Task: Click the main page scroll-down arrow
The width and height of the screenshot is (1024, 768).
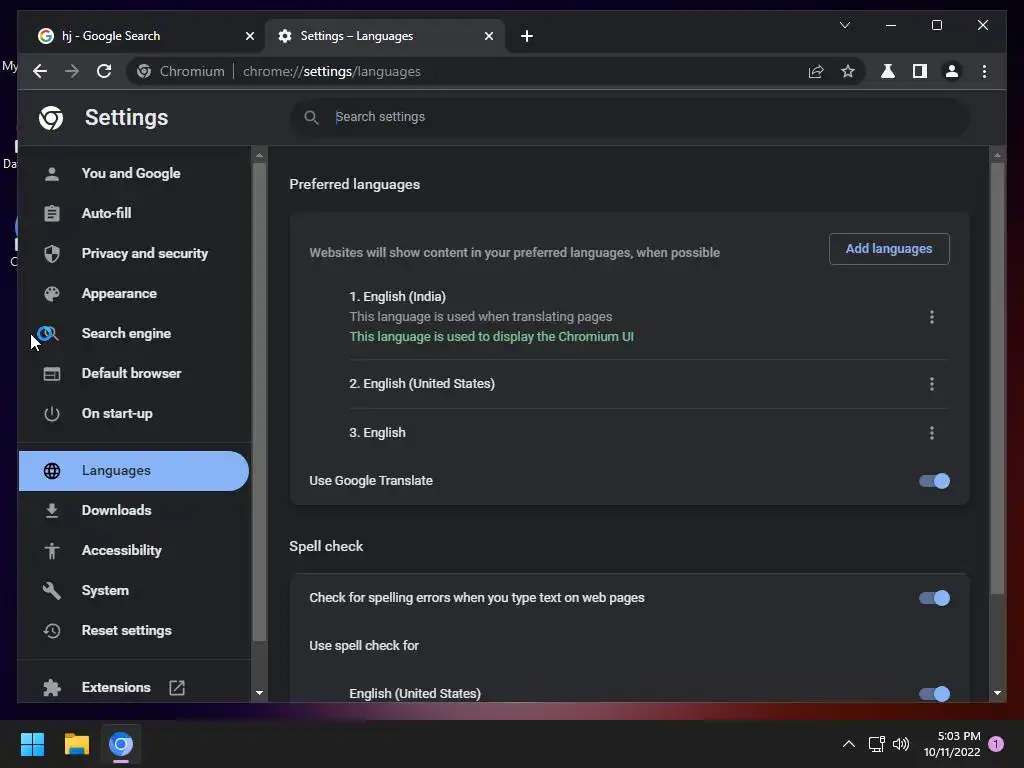Action: (x=997, y=693)
